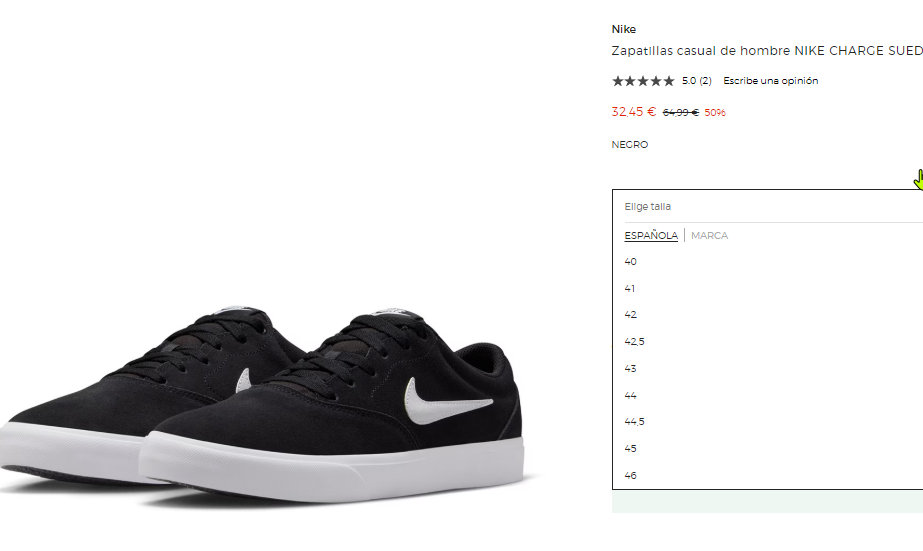Choose size 41 option
923x551 pixels.
(631, 289)
